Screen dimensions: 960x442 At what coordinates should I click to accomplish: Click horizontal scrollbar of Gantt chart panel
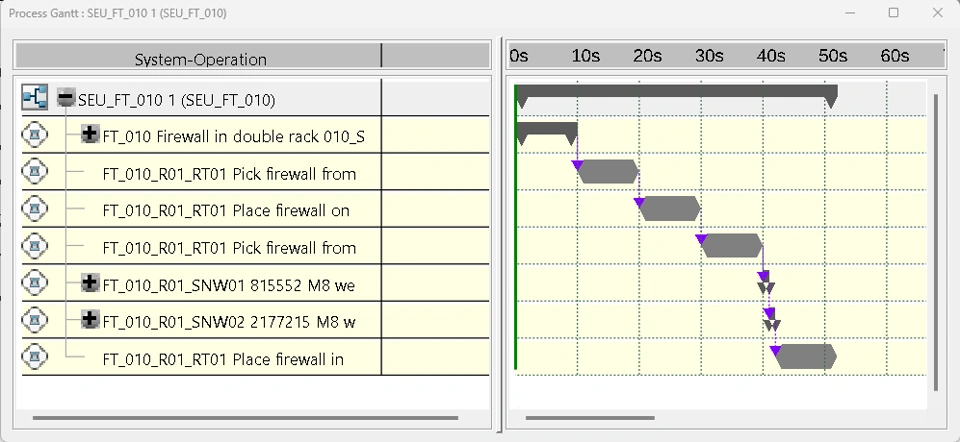pyautogui.click(x=590, y=418)
